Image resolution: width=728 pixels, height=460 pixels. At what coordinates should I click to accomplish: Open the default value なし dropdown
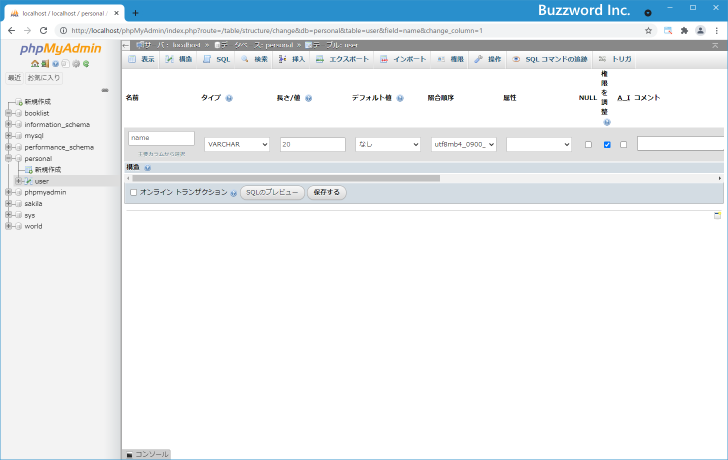(x=388, y=144)
